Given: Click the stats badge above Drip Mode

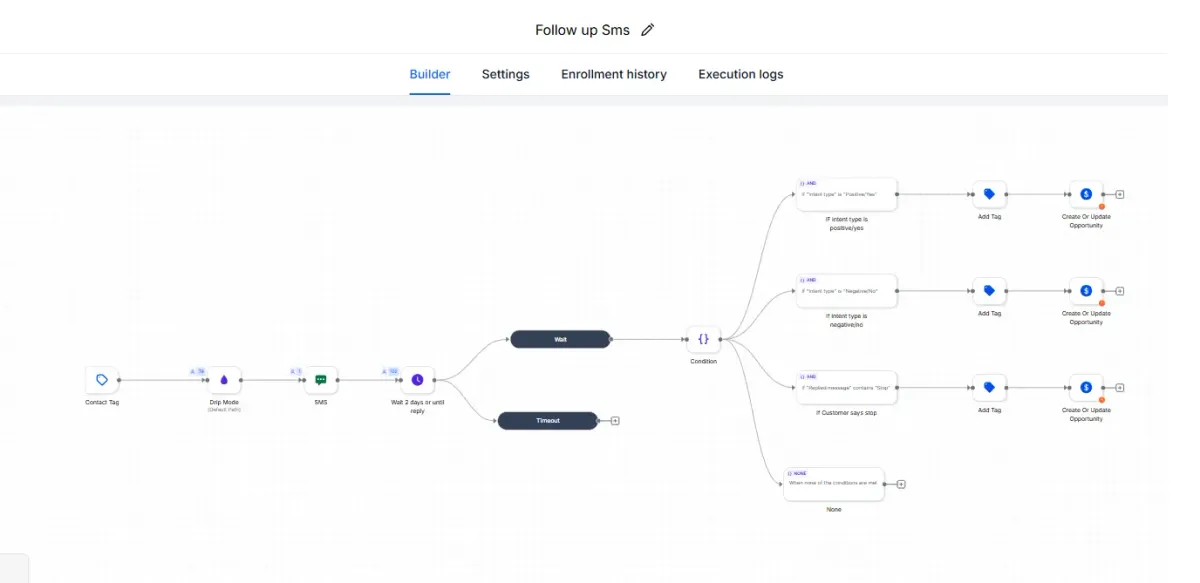Looking at the screenshot, I should [198, 371].
